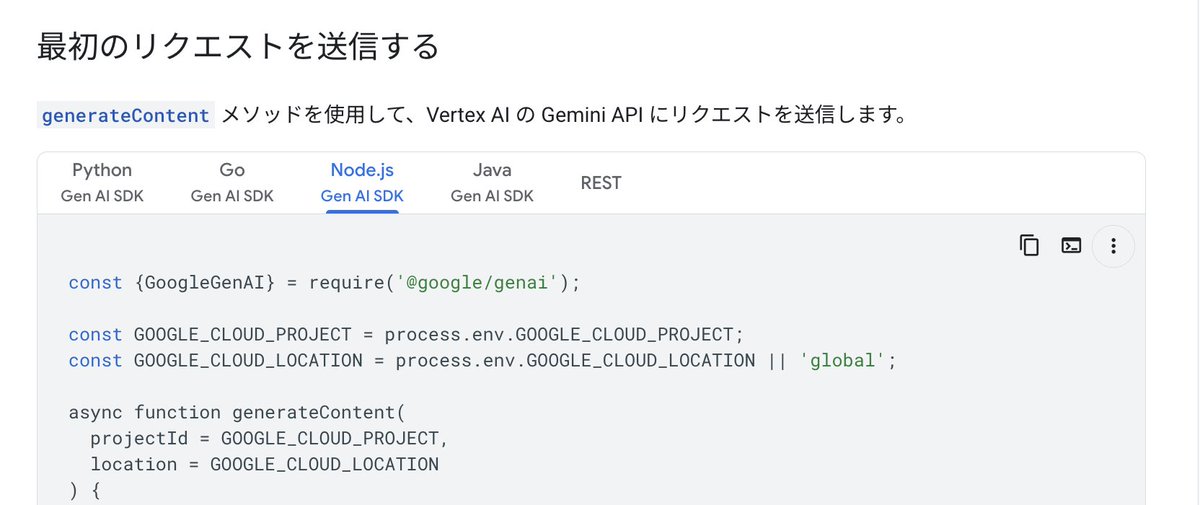Click 'process.env.GOOGLE_CLOUD_PROJECT;' in code
This screenshot has height=505, width=1200.
coord(565,335)
